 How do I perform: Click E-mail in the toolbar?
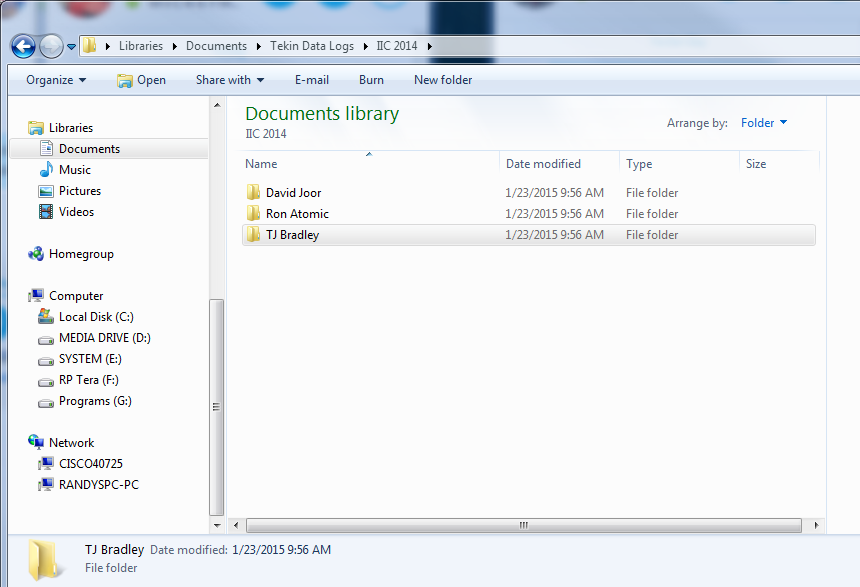[x=312, y=80]
